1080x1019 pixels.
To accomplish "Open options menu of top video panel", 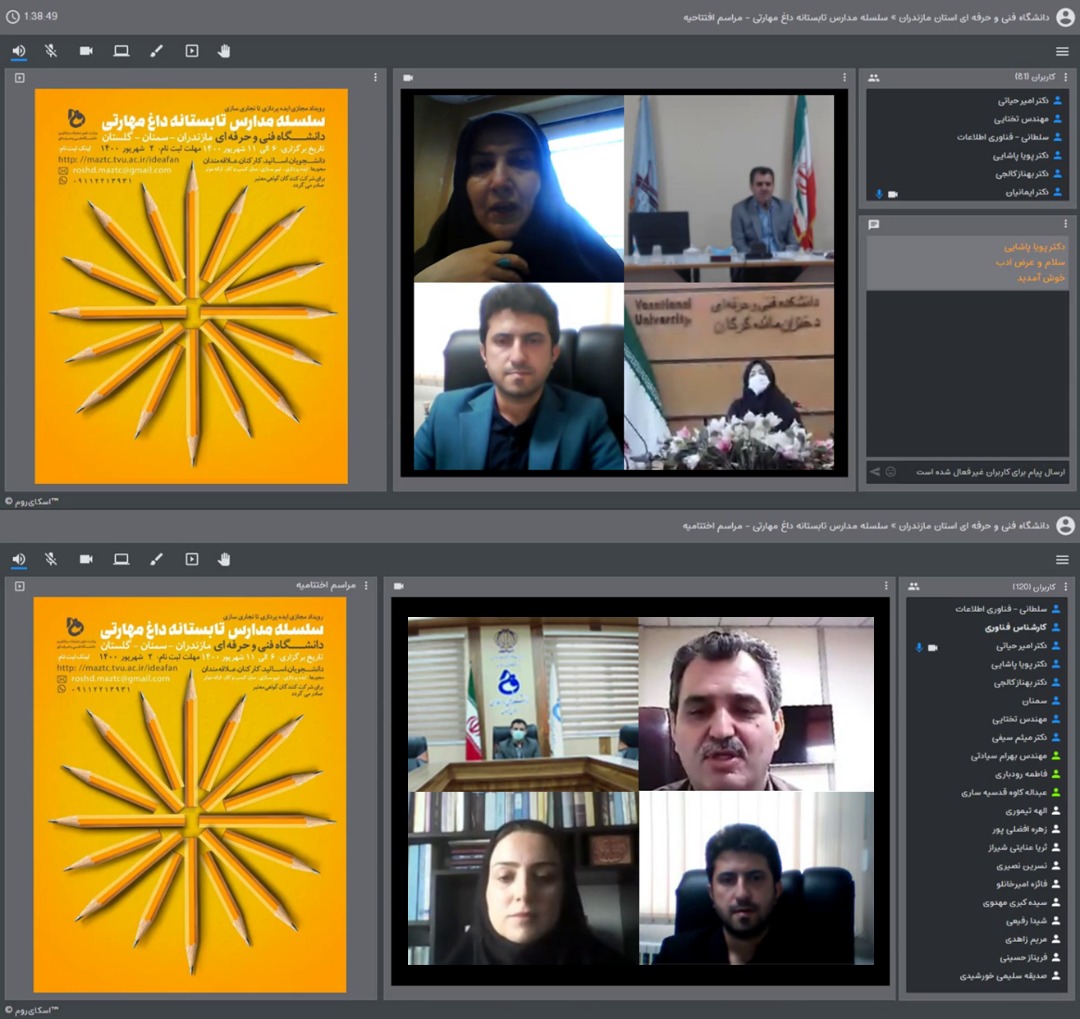I will pos(844,78).
